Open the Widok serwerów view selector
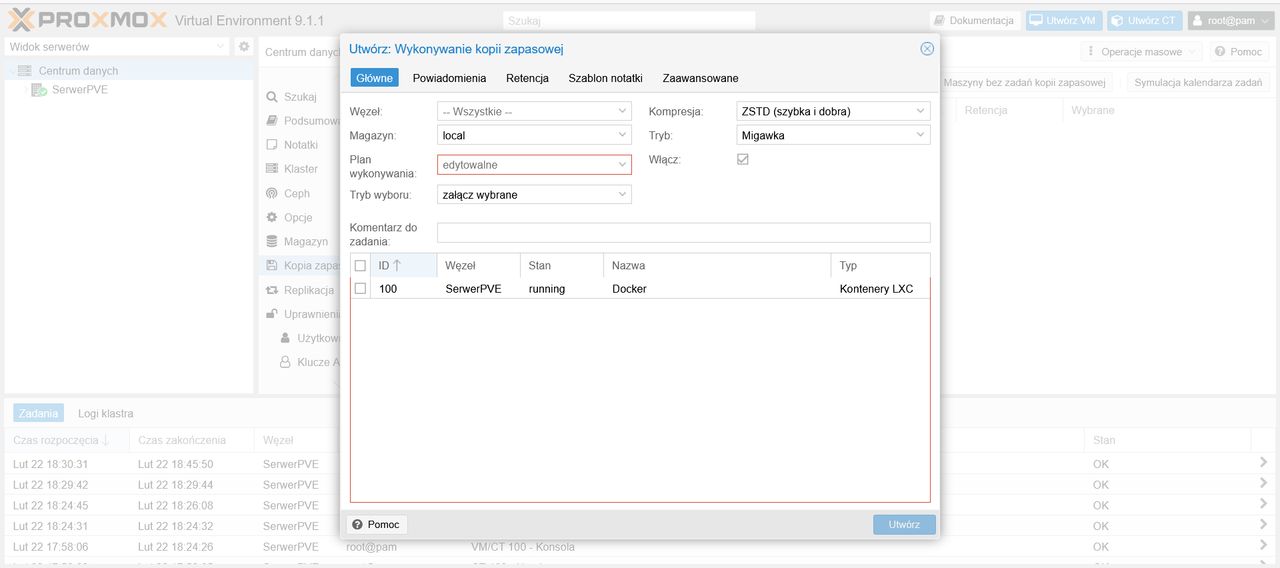The image size is (1280, 568). tap(117, 47)
